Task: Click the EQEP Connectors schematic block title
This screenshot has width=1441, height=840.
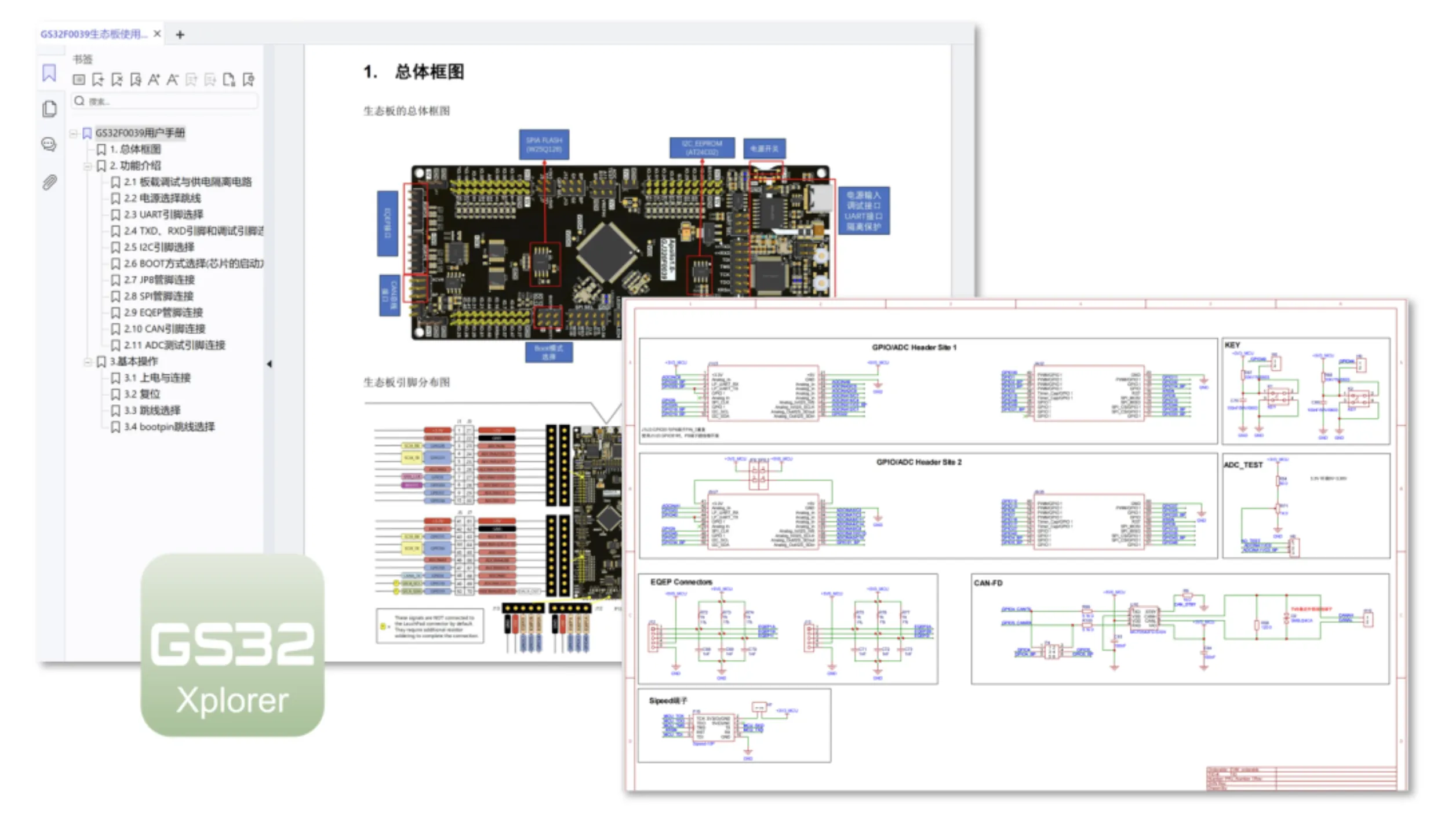Action: (681, 582)
